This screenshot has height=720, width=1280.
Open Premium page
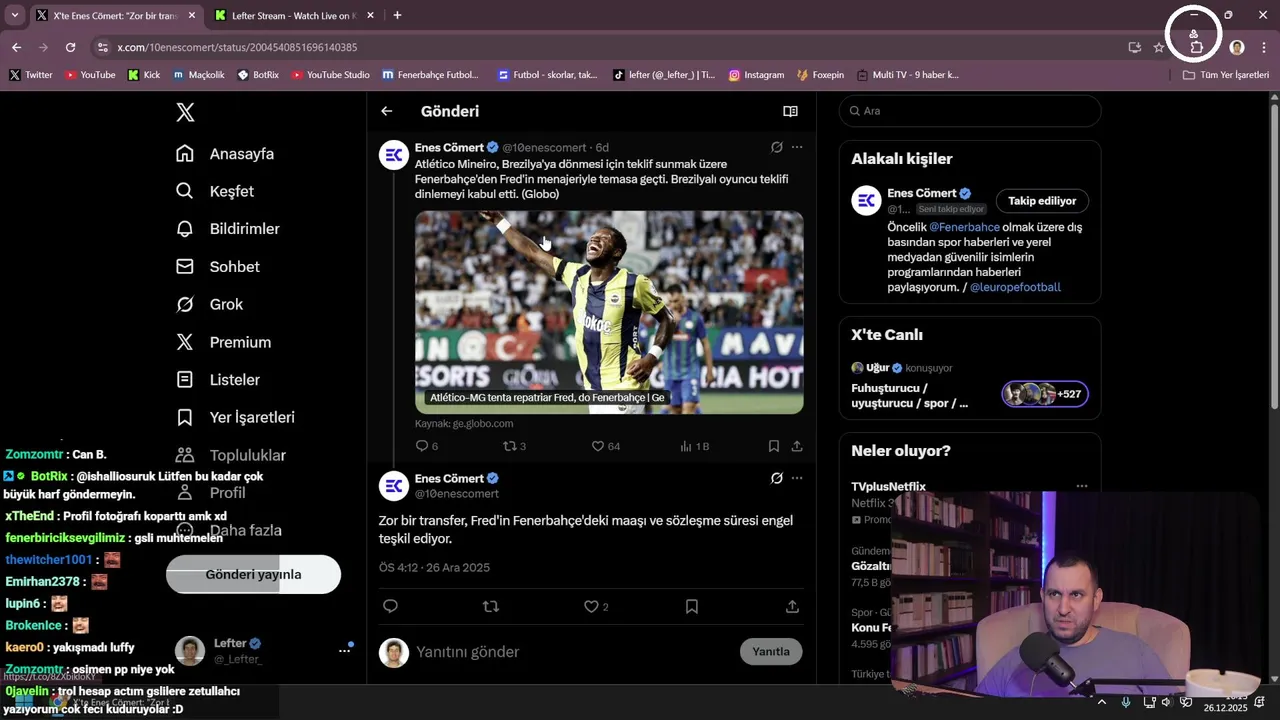[x=224, y=342]
